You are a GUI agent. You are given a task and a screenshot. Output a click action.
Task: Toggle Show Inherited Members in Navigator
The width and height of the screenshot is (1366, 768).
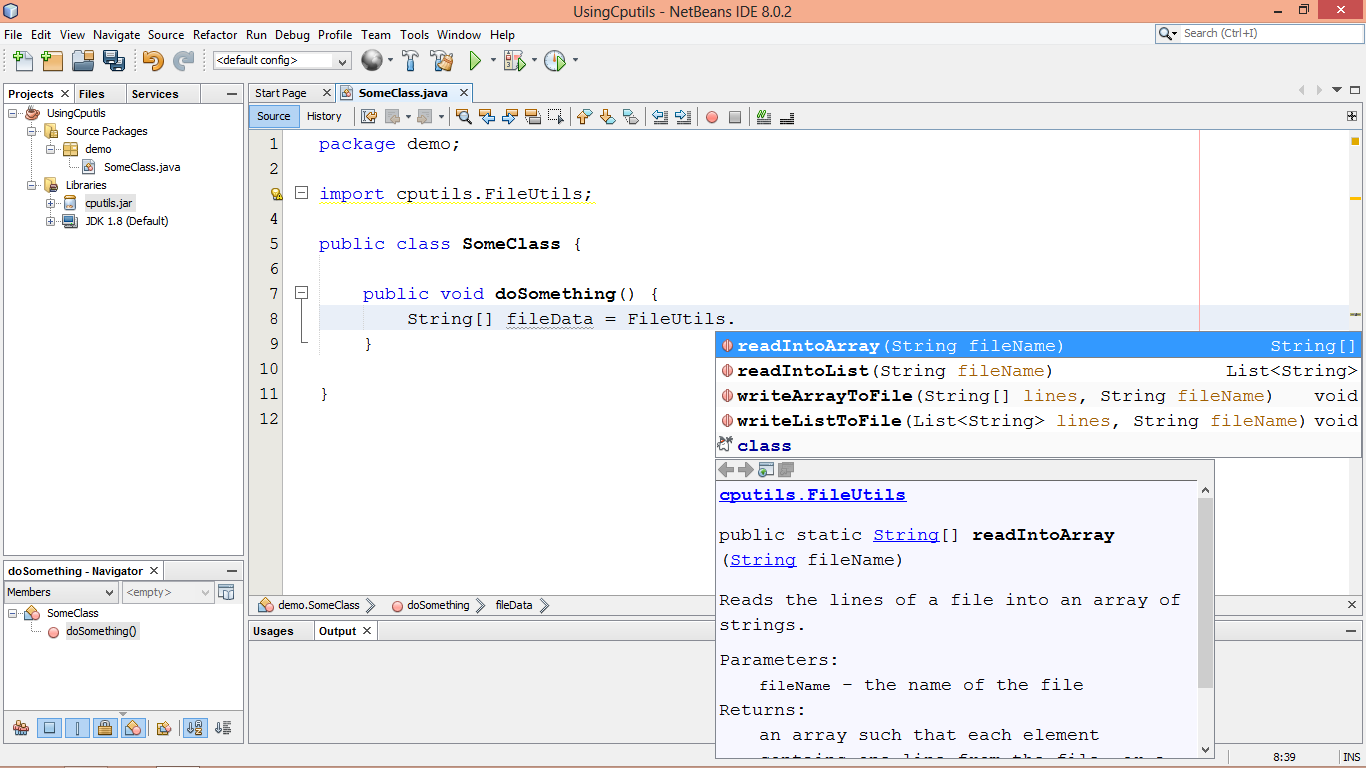pyautogui.click(x=20, y=729)
